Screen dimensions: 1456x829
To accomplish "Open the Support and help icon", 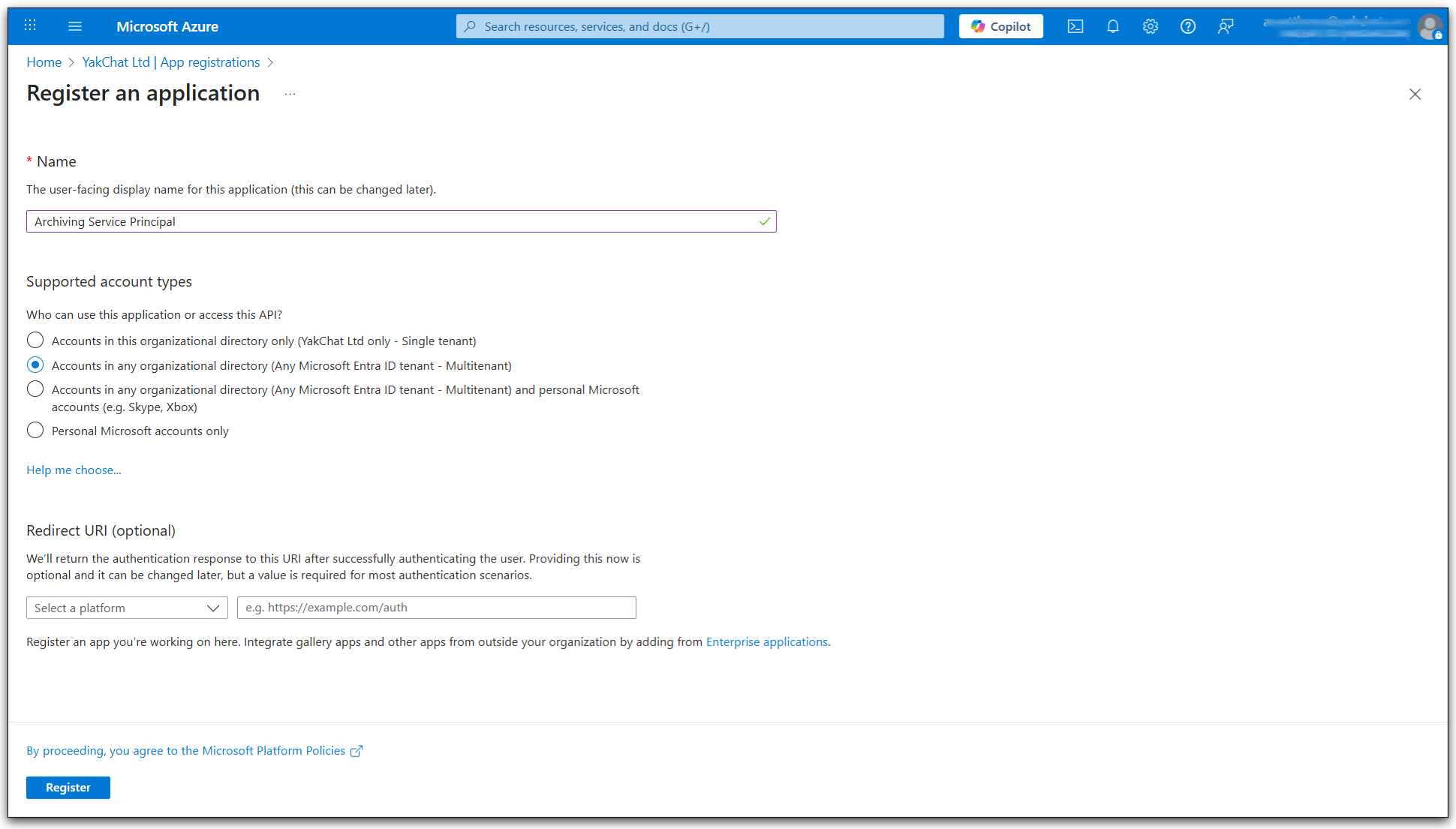I will click(1187, 26).
